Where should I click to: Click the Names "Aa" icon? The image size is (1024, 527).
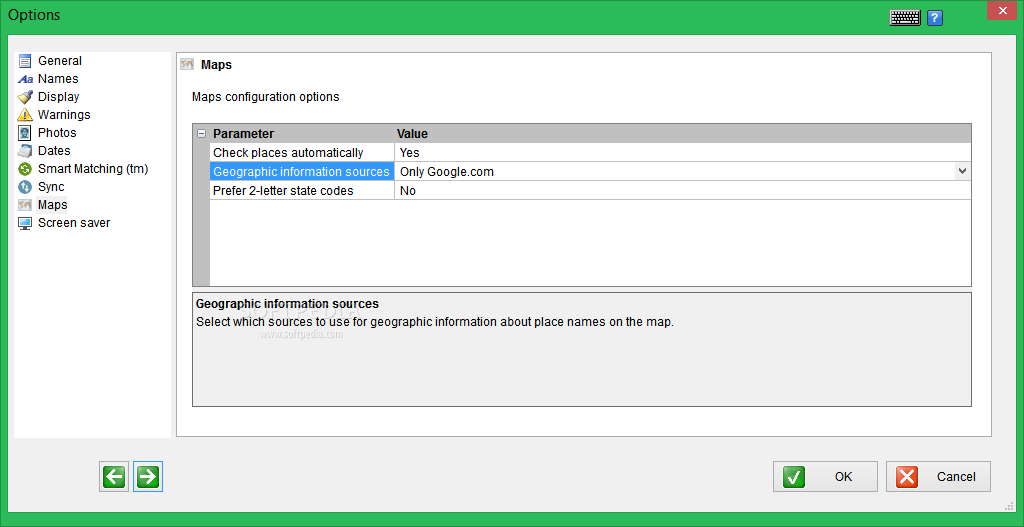coord(25,79)
